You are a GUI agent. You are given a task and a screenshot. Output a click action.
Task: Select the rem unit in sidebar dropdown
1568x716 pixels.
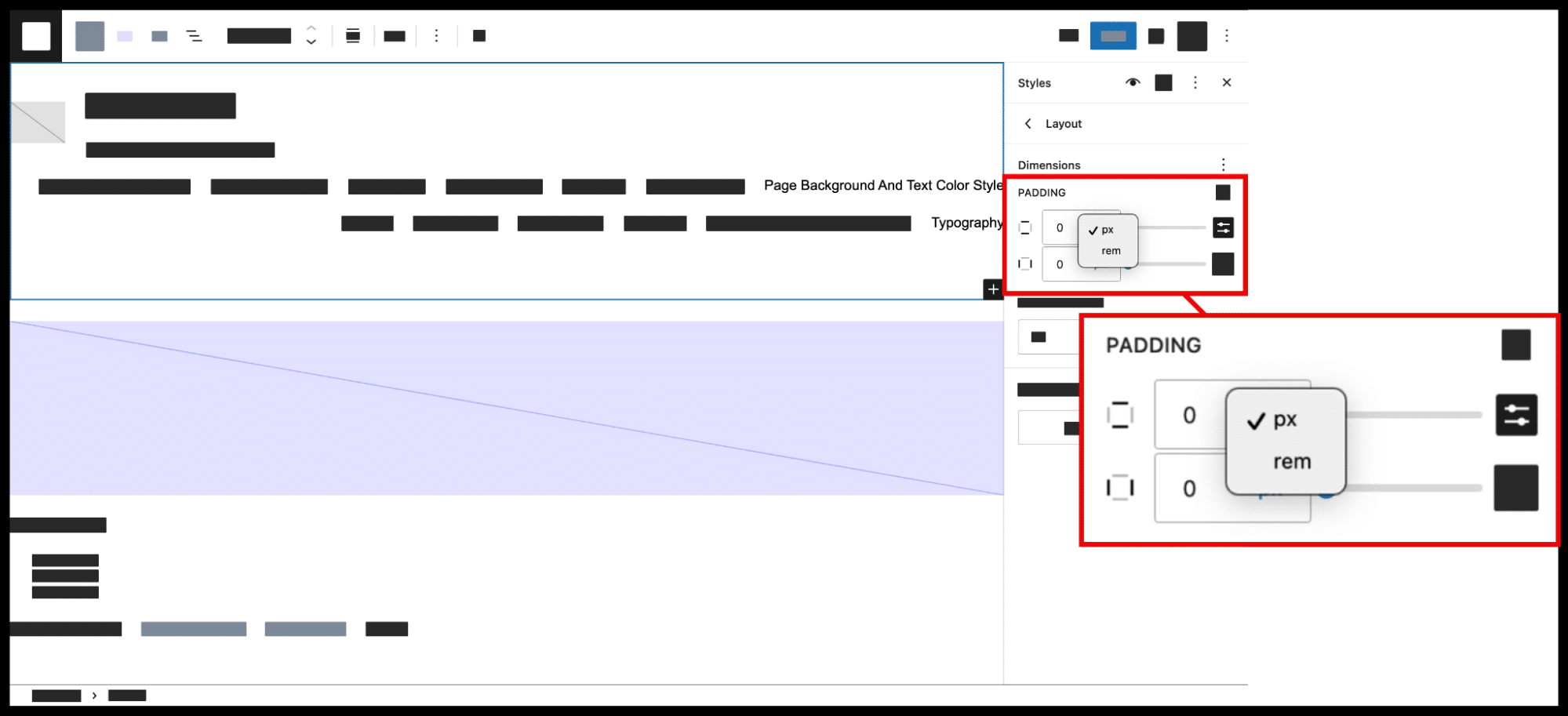[x=1111, y=251]
